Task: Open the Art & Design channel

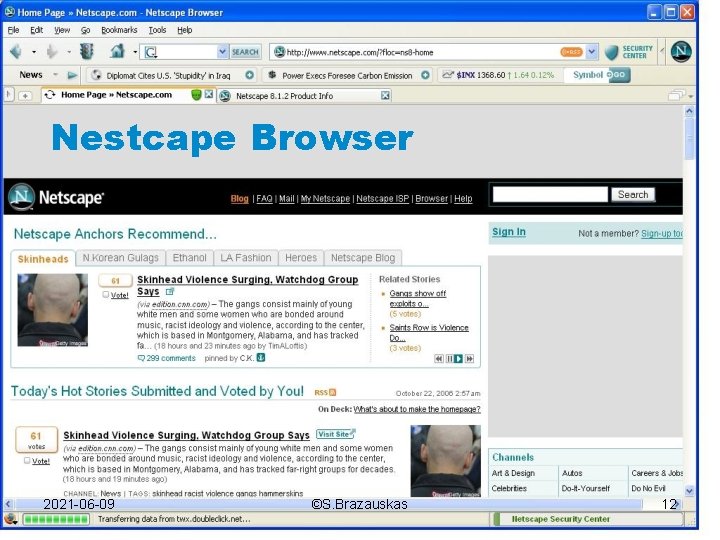Action: tap(513, 473)
